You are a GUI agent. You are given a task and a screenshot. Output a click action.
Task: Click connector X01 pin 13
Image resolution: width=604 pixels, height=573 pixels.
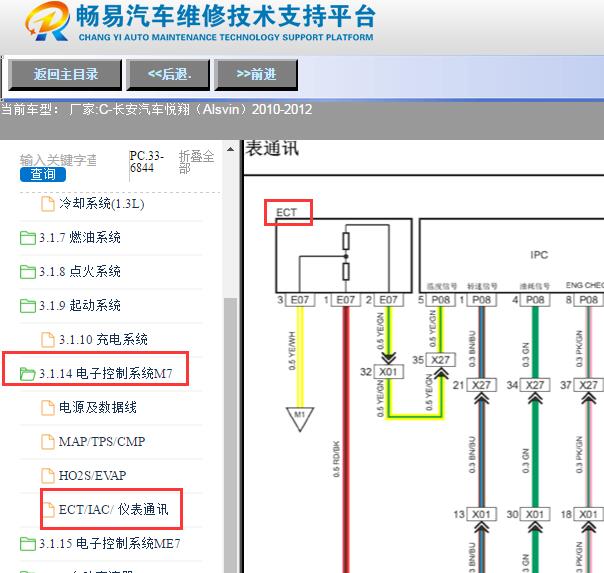click(482, 514)
